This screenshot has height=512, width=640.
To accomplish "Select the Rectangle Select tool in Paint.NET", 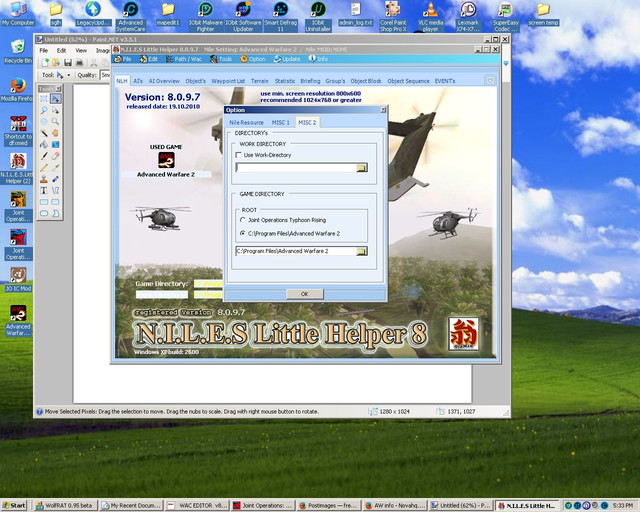I will [x=44, y=99].
